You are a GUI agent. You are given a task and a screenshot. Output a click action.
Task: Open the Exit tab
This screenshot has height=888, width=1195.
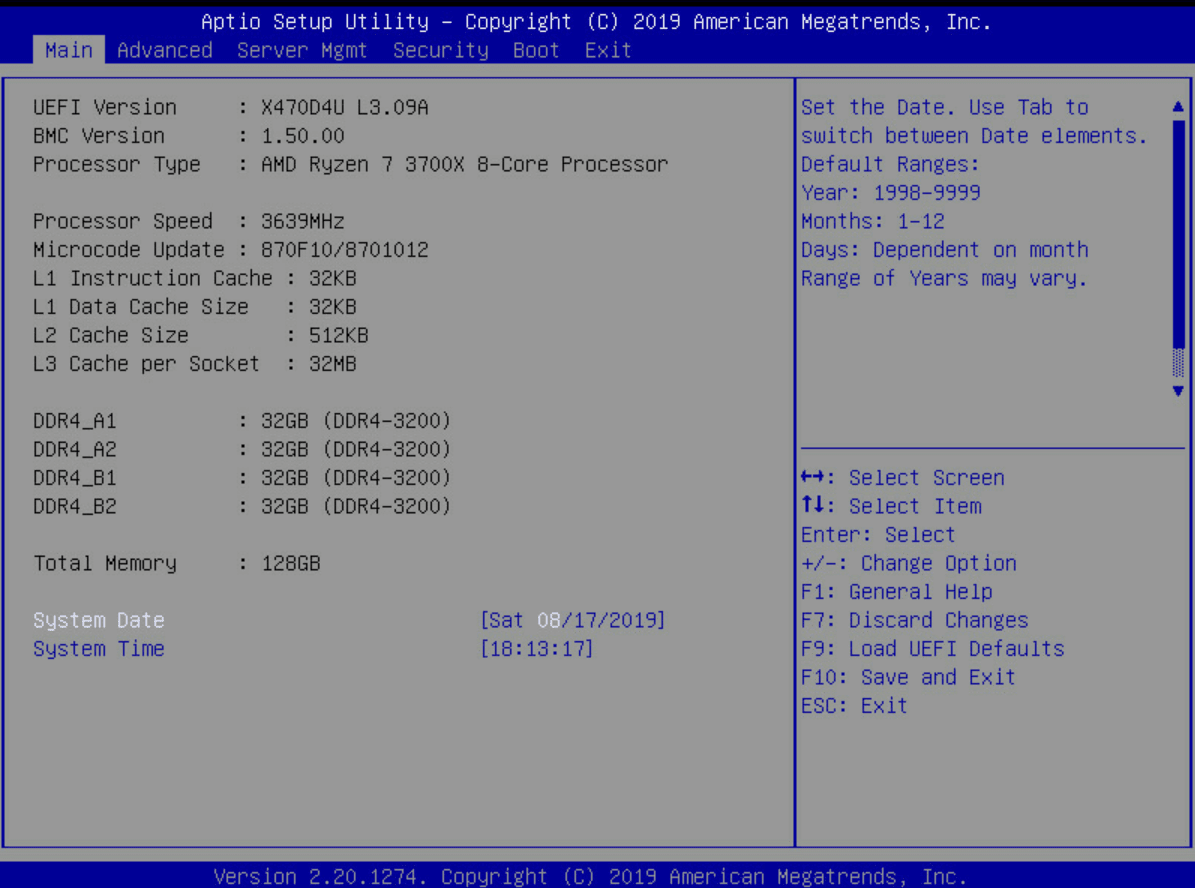tap(608, 50)
